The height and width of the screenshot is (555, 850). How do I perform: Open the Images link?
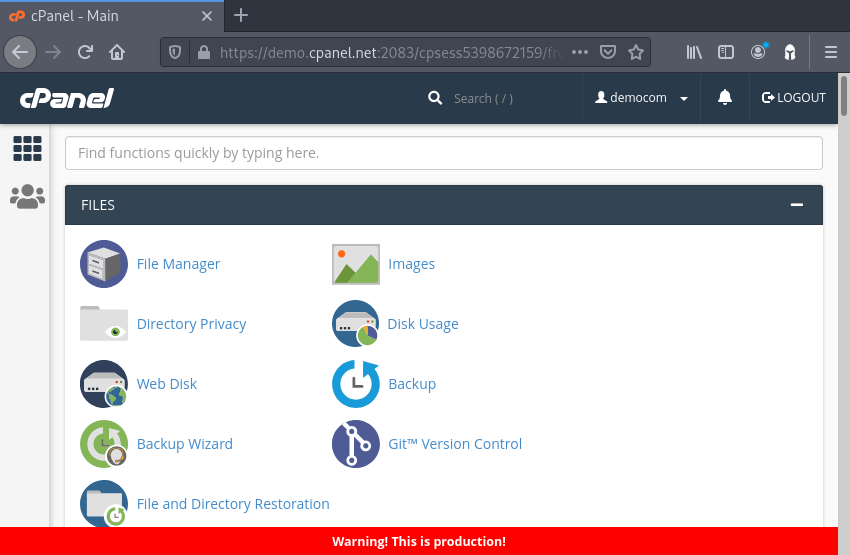tap(411, 264)
